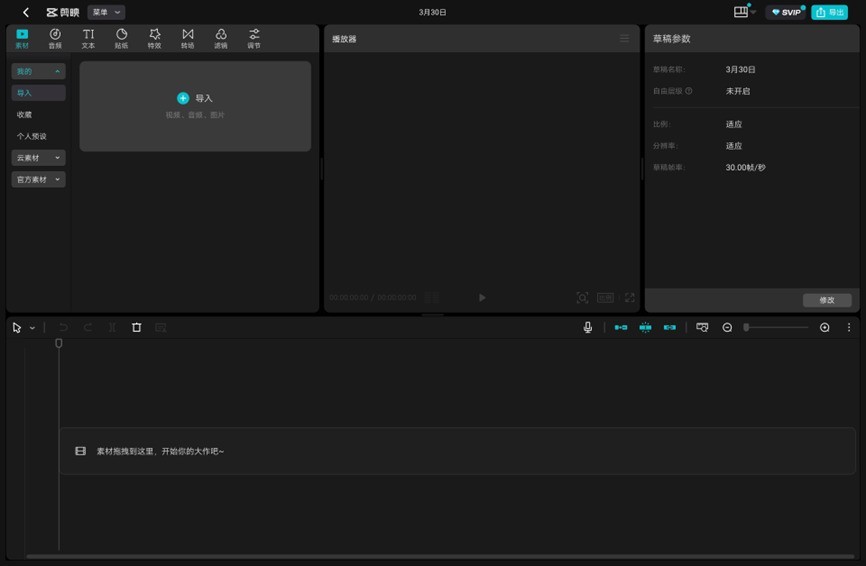Open the 特效 (Effects) panel
The image size is (866, 566).
[x=154, y=38]
